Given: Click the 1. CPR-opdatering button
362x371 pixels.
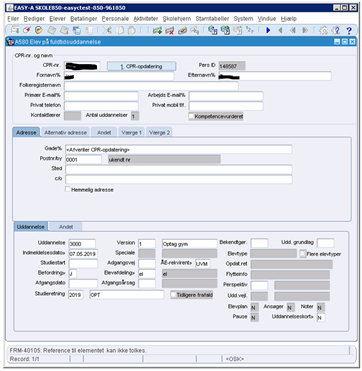Looking at the screenshot, I should (x=141, y=66).
